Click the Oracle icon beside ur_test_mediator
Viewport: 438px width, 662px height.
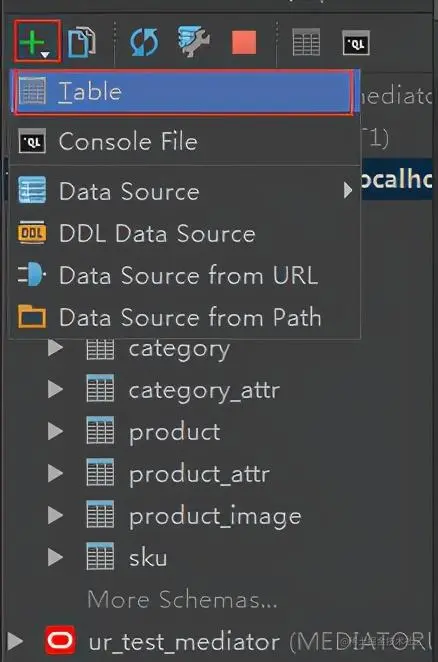[60, 640]
